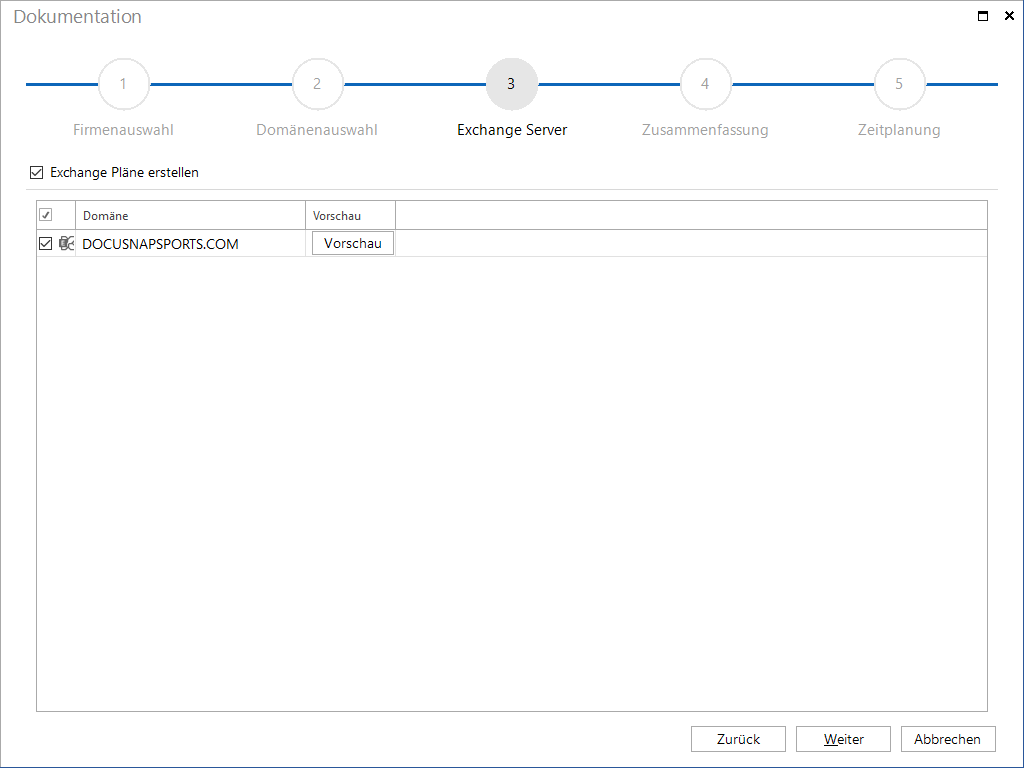Click Weiter to continue
This screenshot has width=1024, height=768.
click(843, 739)
